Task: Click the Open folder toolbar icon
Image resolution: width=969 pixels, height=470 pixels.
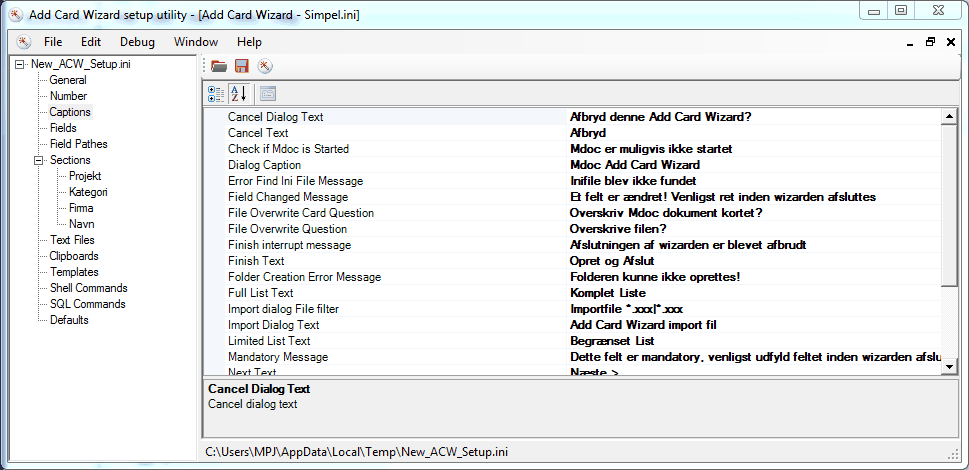Action: point(218,66)
